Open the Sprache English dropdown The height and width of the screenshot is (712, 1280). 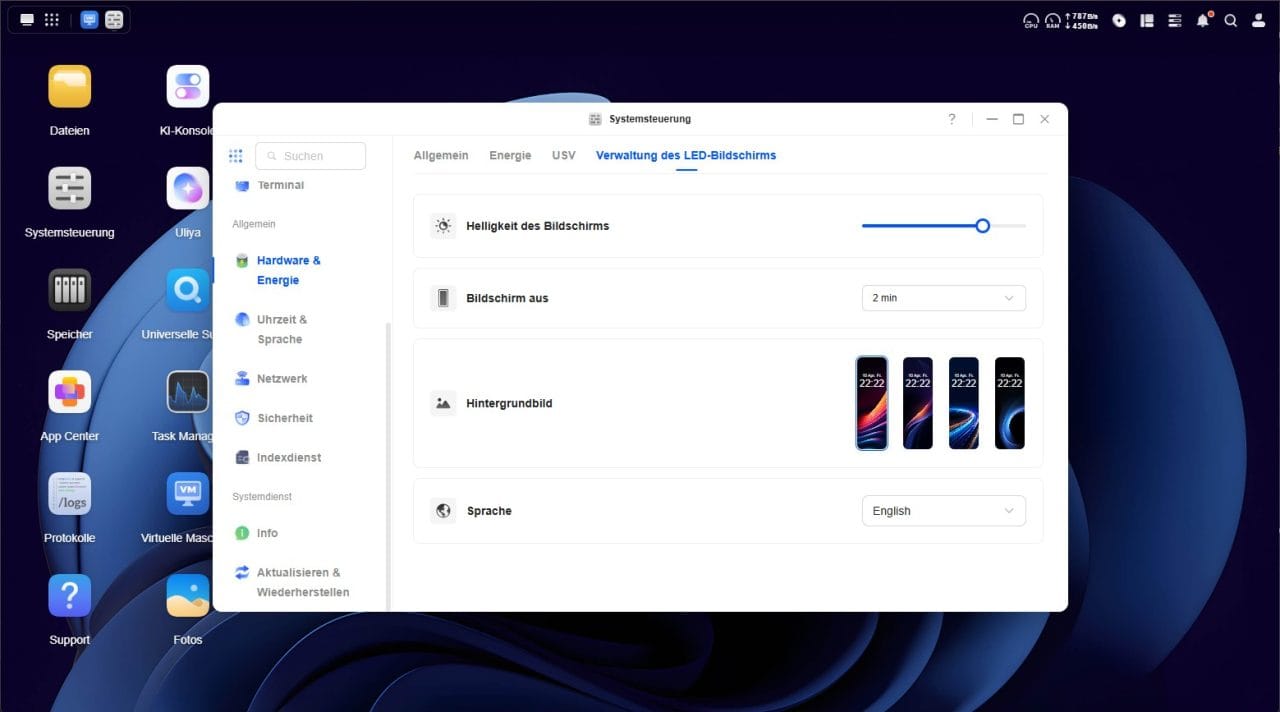[x=944, y=511]
